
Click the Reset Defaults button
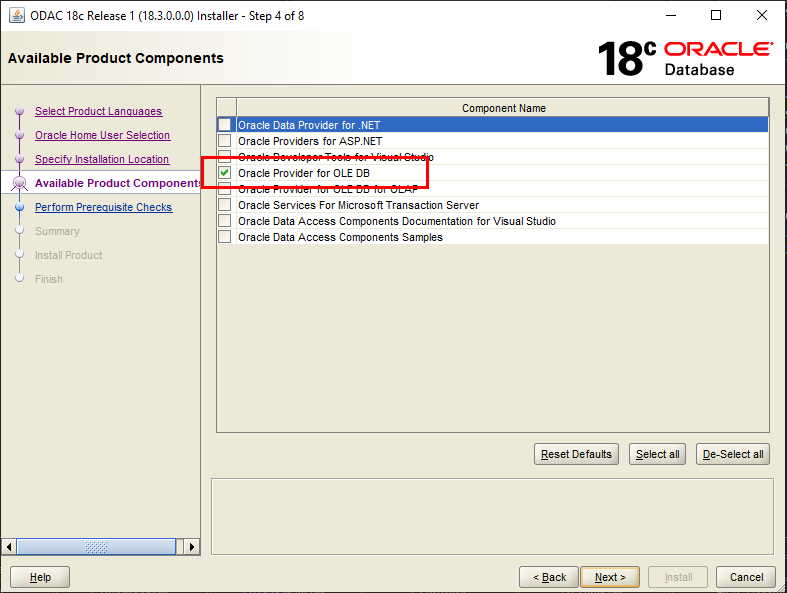pos(576,454)
